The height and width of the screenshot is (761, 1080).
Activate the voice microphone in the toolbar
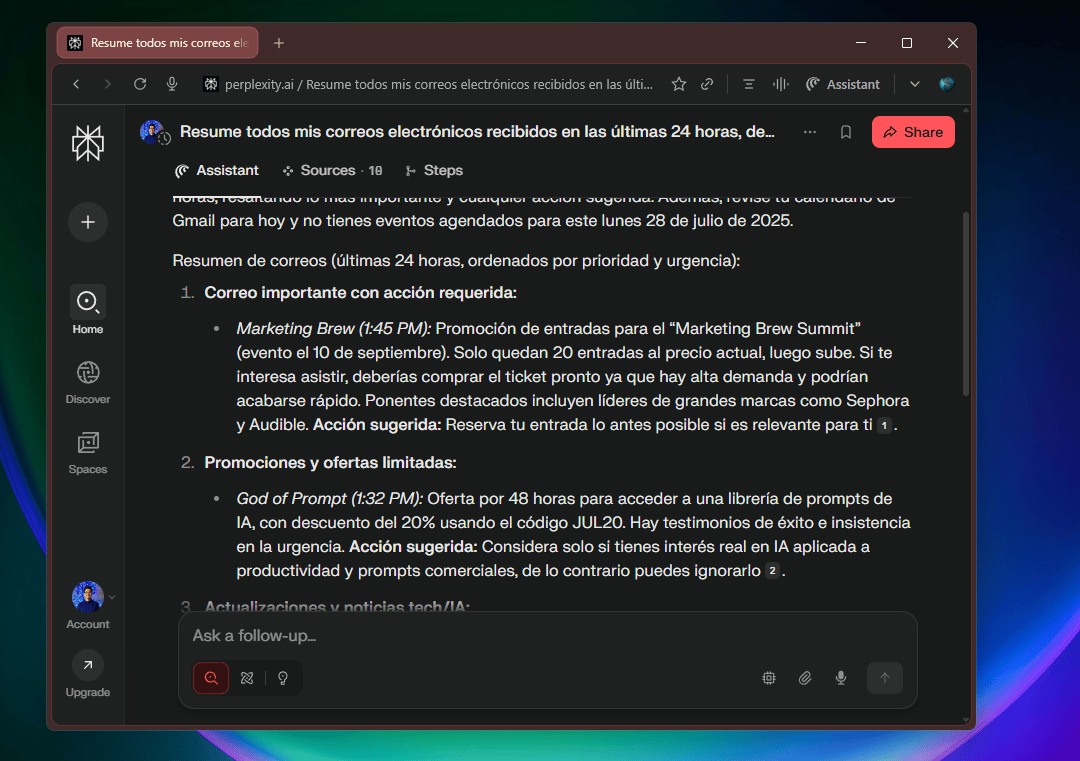pos(172,84)
